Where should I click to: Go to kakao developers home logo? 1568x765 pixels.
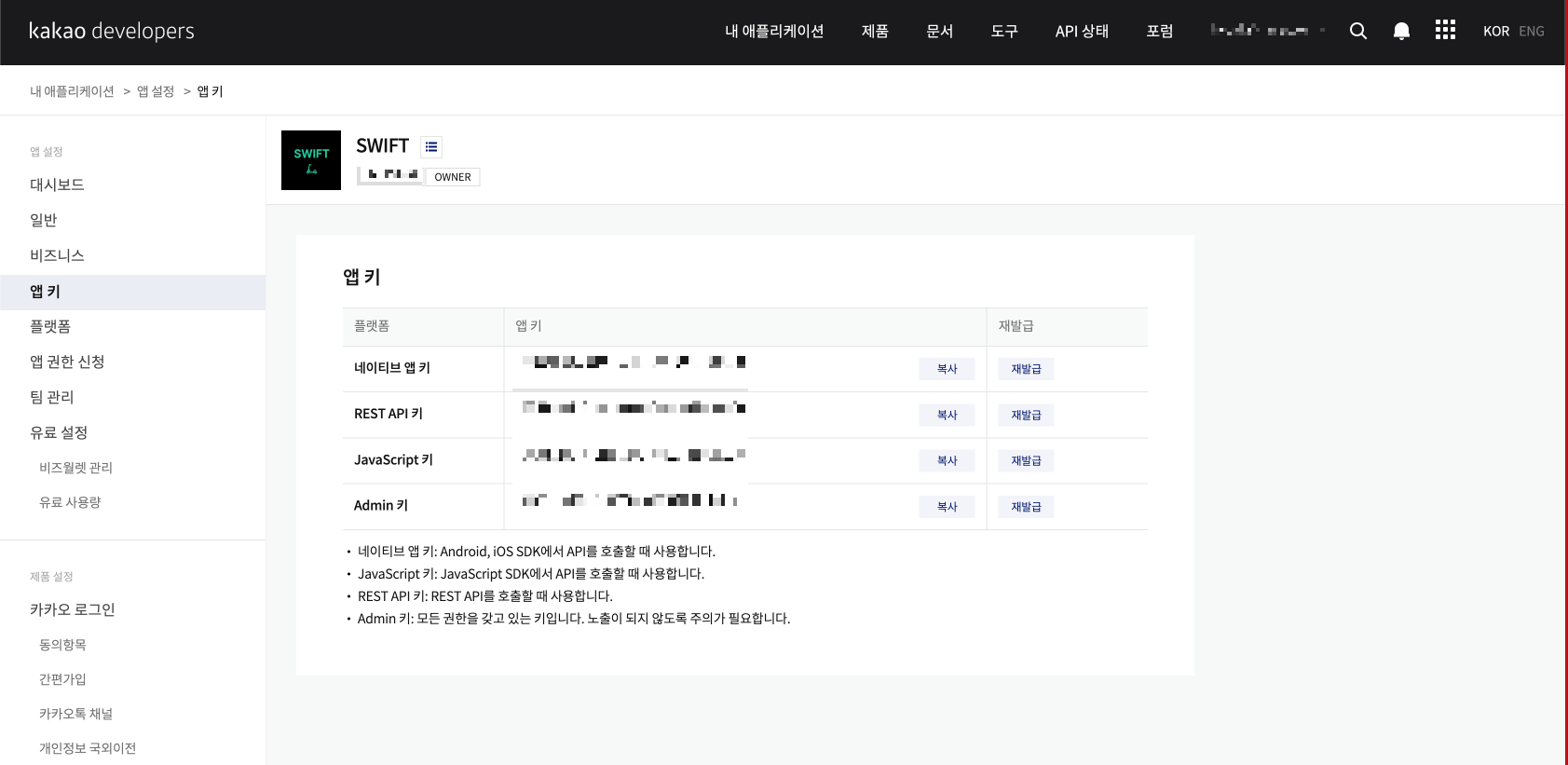(112, 31)
